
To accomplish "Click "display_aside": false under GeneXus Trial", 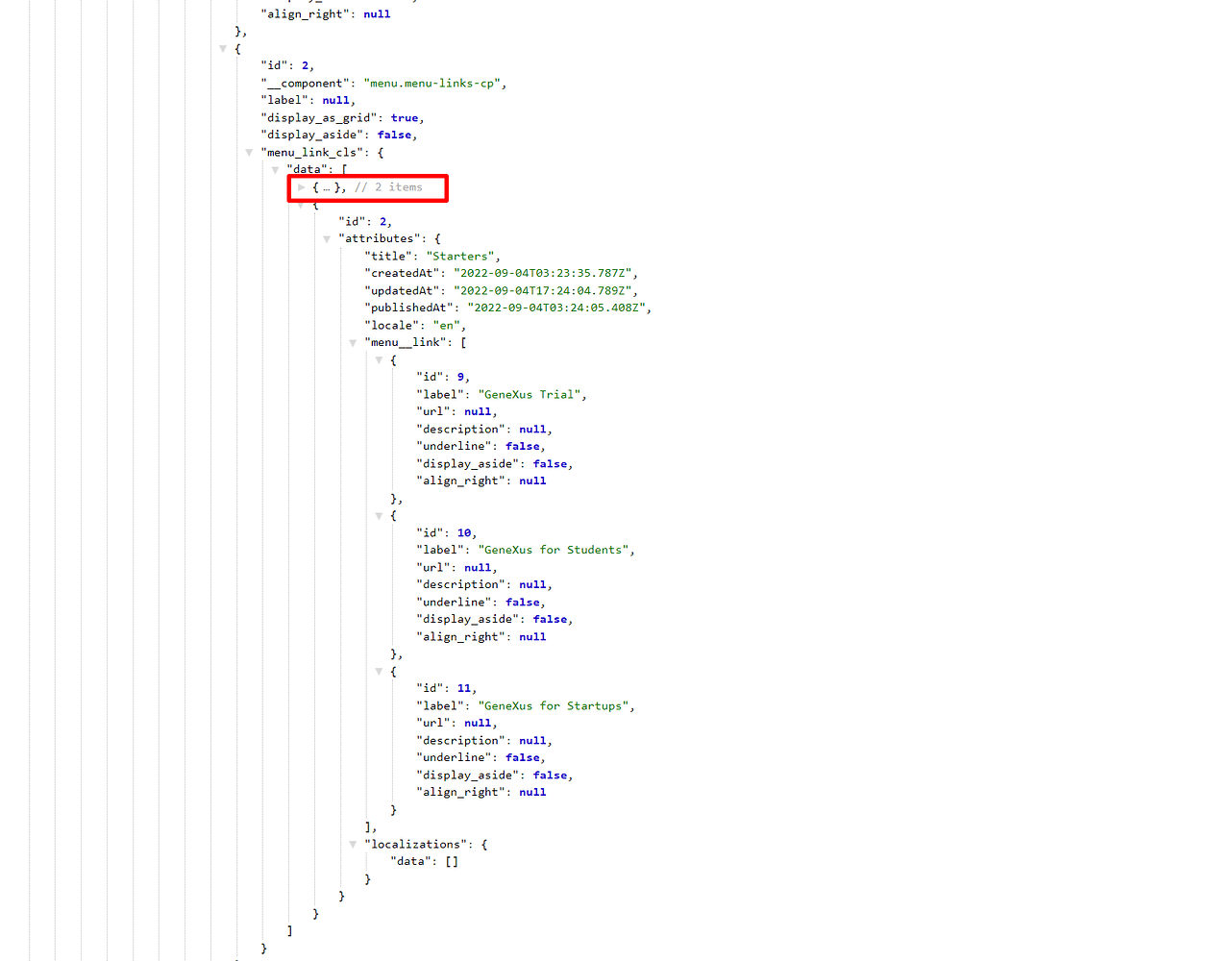I will (x=495, y=463).
